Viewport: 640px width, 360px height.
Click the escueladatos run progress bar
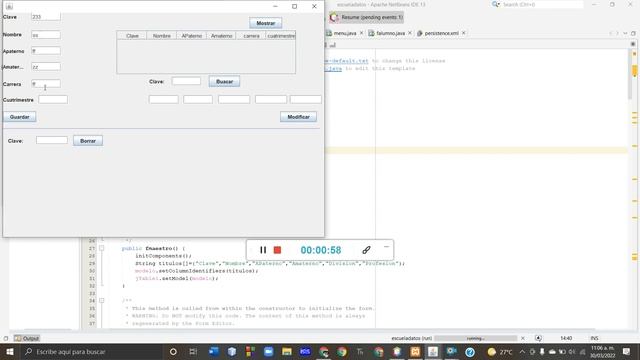pos(476,338)
